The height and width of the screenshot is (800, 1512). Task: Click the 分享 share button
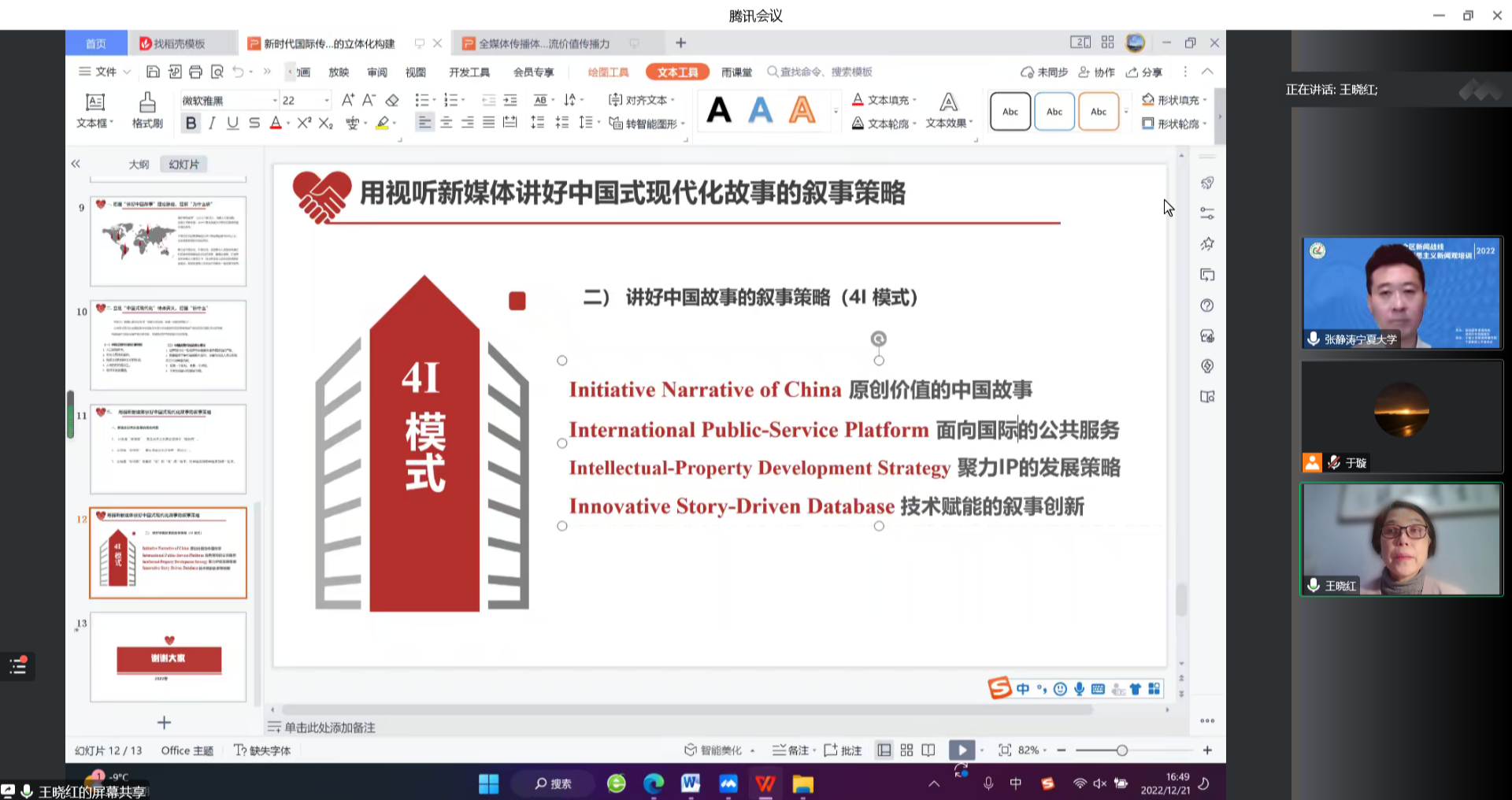tap(1144, 72)
